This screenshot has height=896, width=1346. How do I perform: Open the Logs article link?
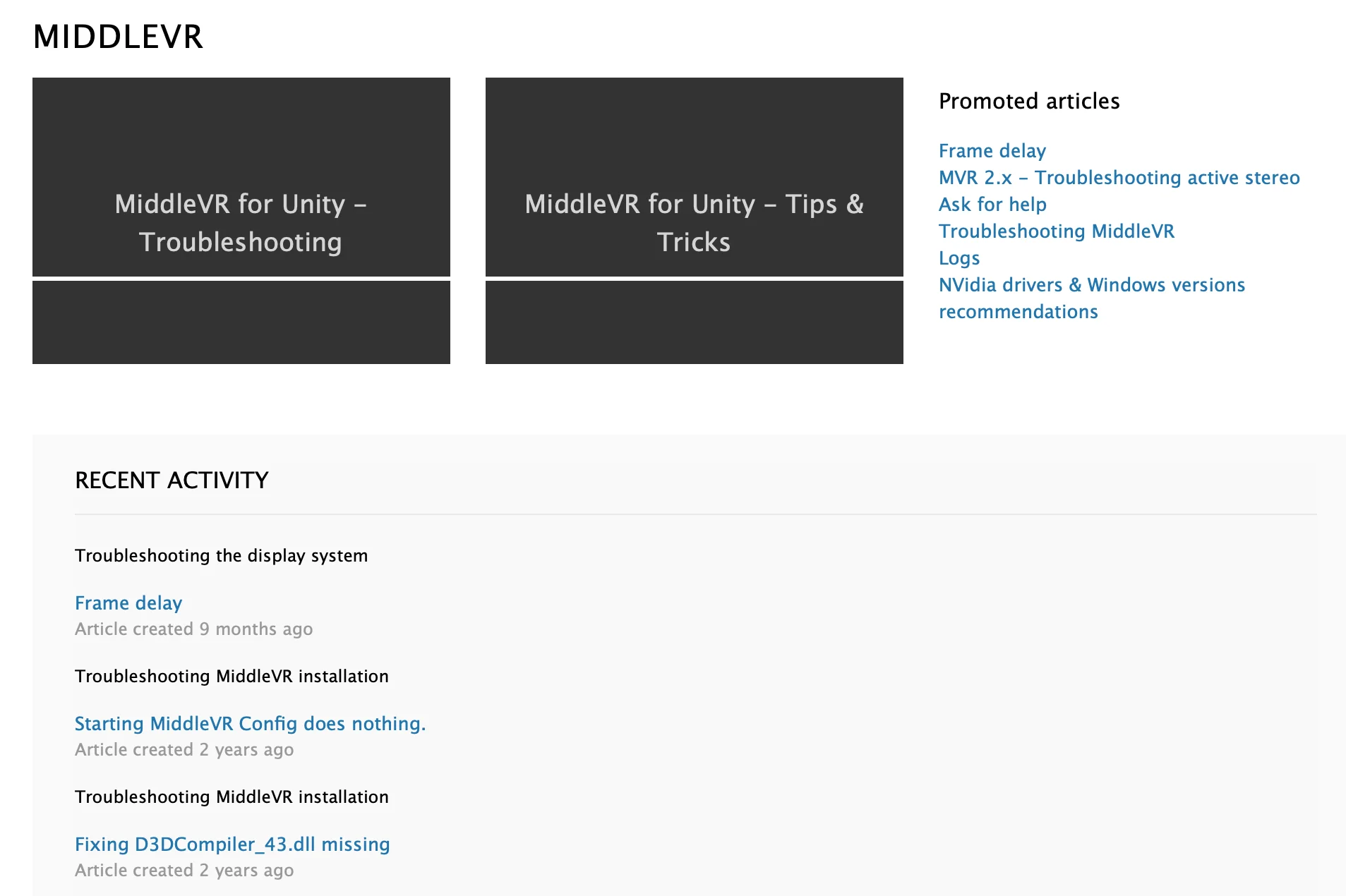[959, 258]
